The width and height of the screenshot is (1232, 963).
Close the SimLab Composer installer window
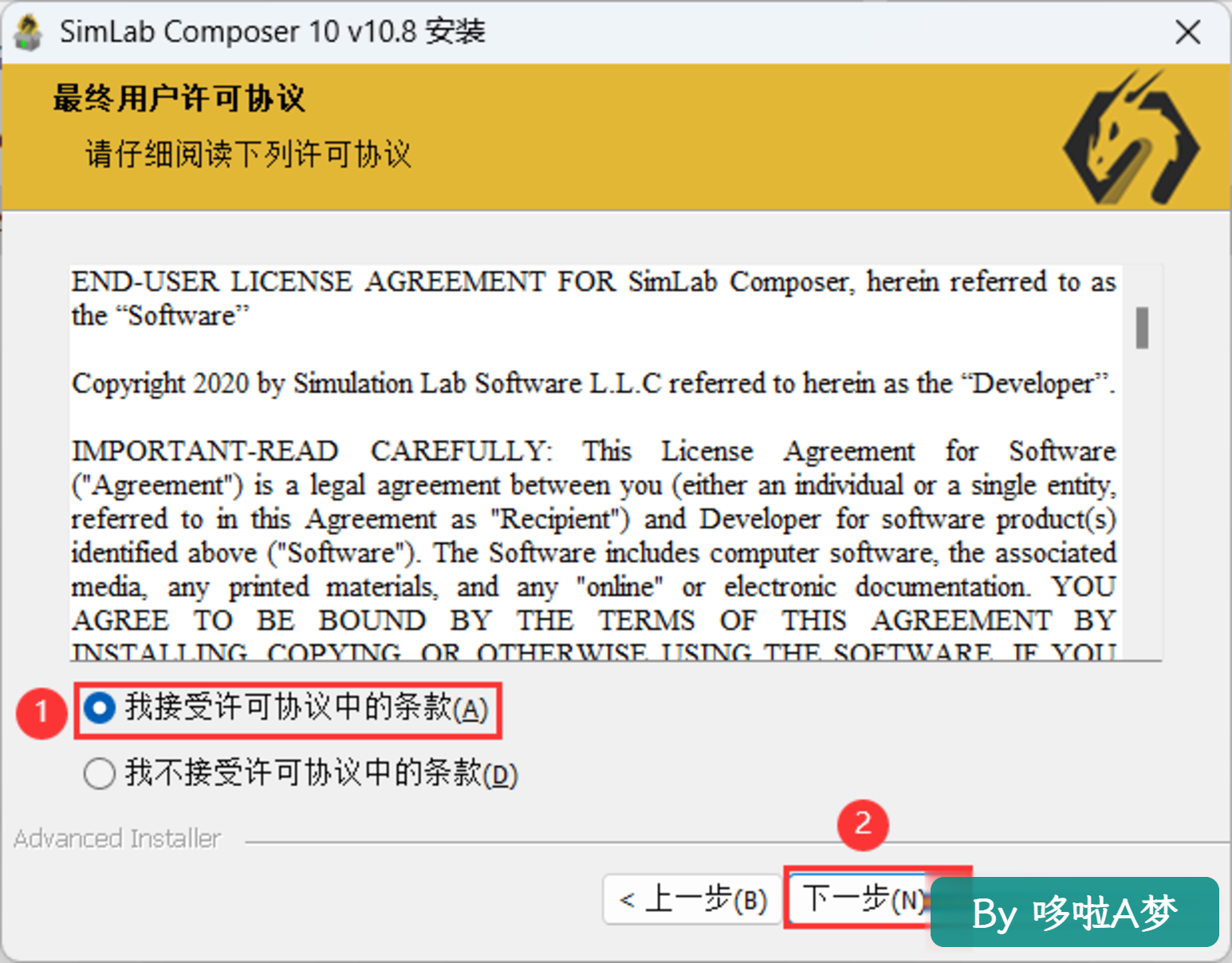pos(1187,33)
